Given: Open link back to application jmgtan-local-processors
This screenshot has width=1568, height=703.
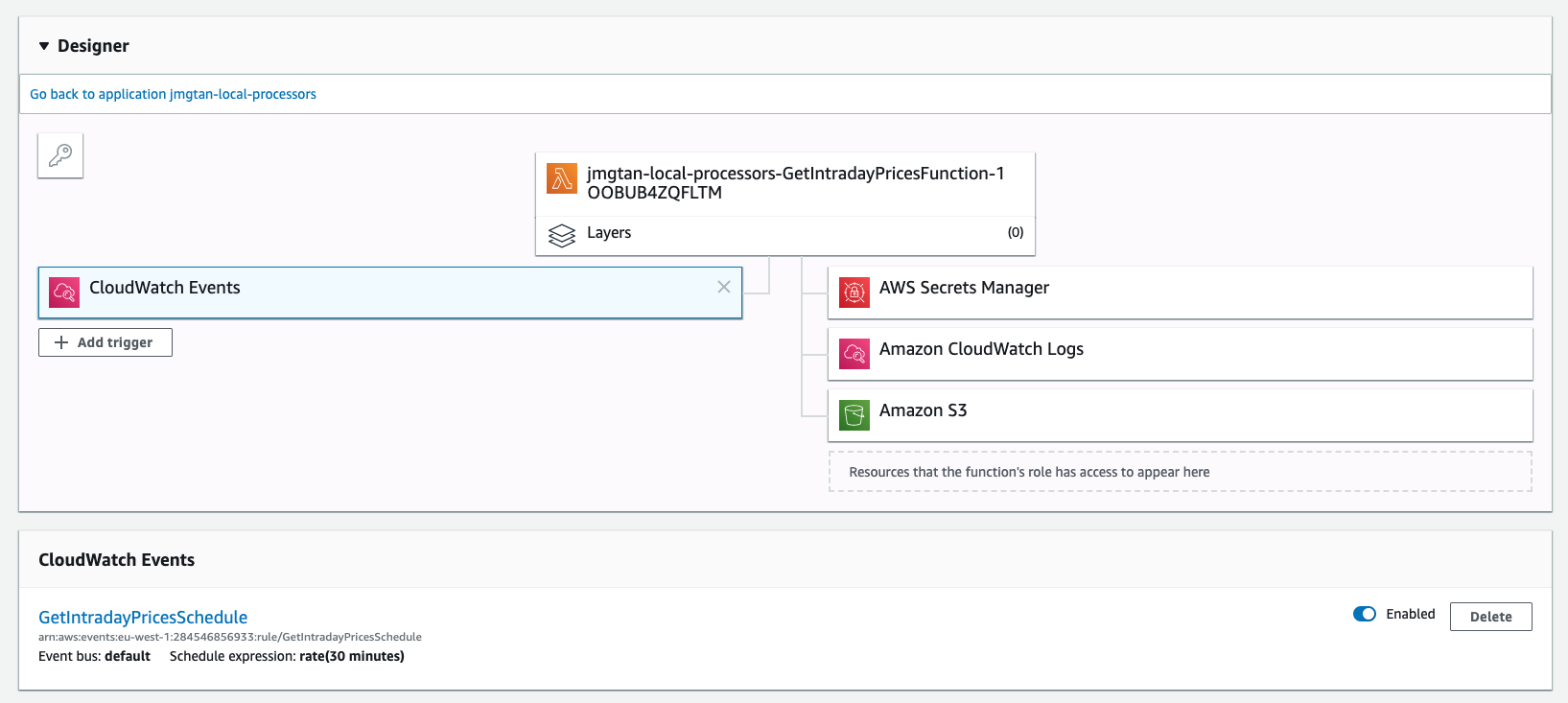Looking at the screenshot, I should [173, 94].
